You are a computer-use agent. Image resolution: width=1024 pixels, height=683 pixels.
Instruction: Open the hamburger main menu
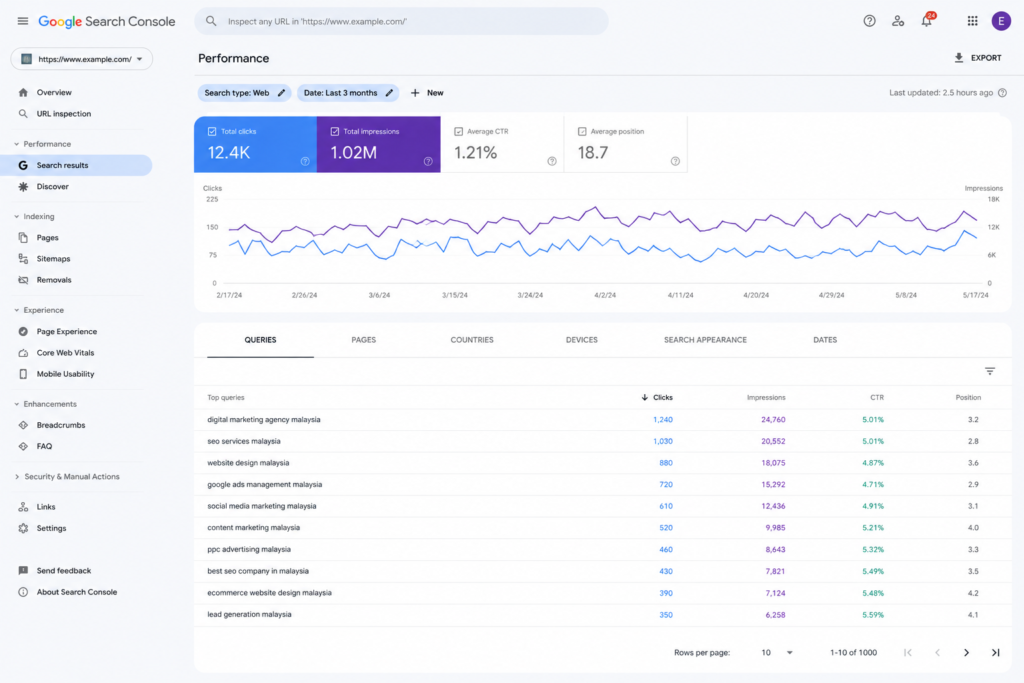[23, 21]
